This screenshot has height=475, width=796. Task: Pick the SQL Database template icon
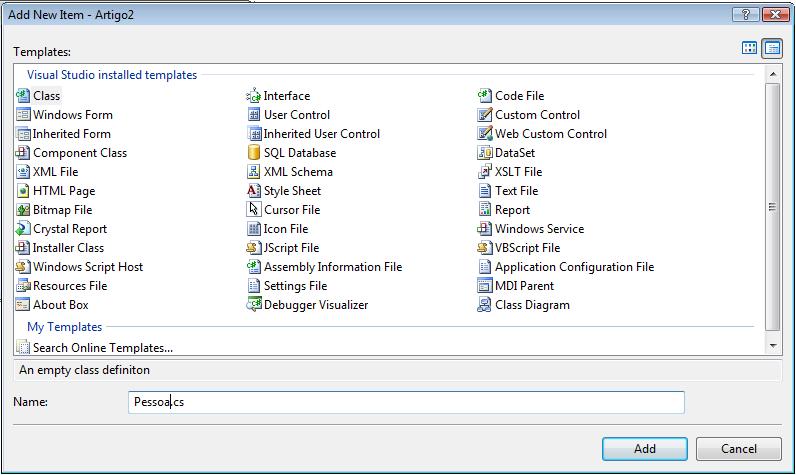pyautogui.click(x=255, y=153)
